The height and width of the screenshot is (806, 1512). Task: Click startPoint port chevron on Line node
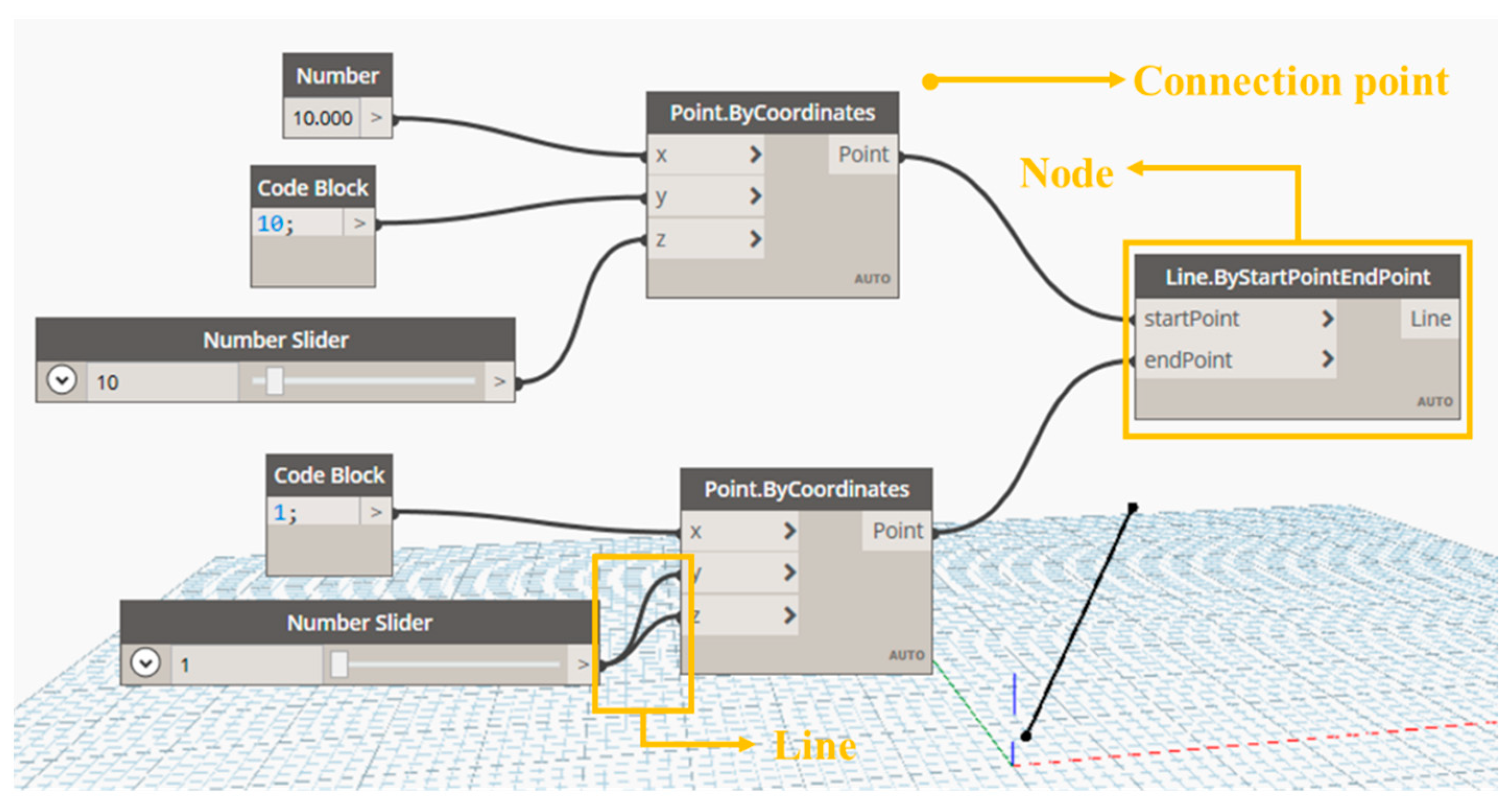[1327, 319]
